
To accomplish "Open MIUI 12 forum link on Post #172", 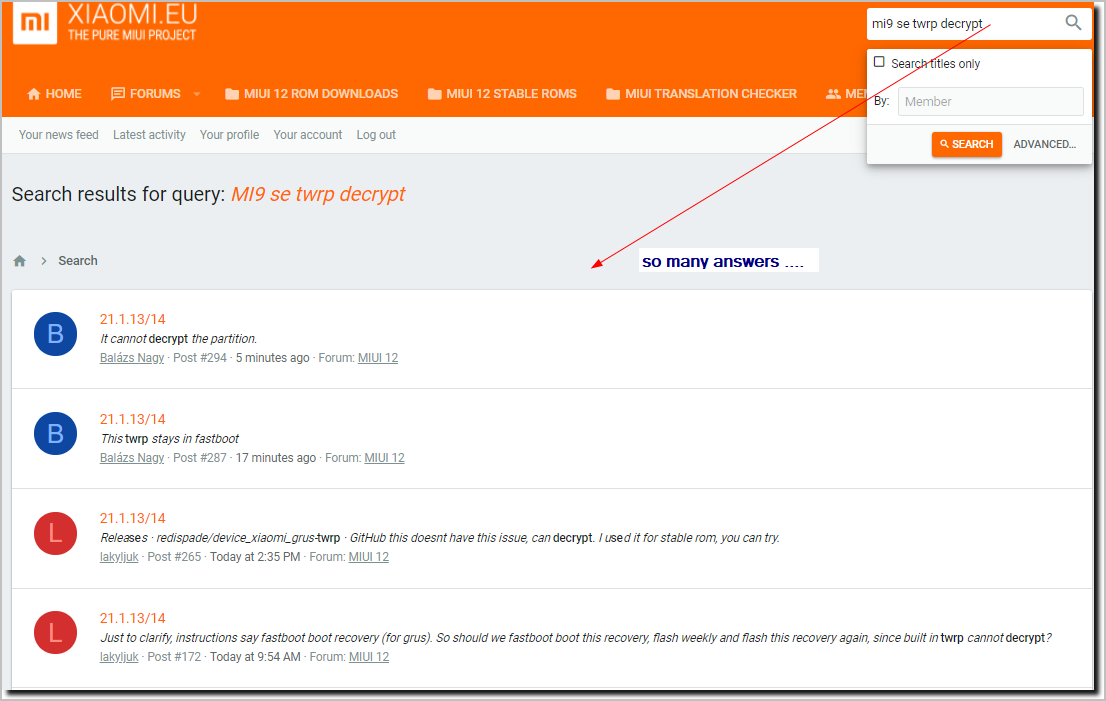I will pos(369,657).
